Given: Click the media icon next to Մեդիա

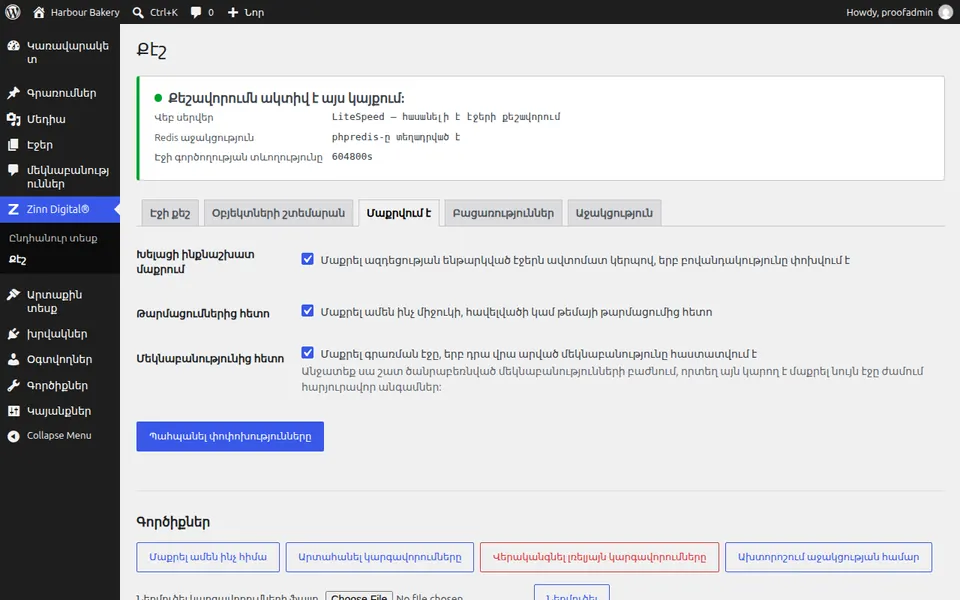Looking at the screenshot, I should click(13, 119).
